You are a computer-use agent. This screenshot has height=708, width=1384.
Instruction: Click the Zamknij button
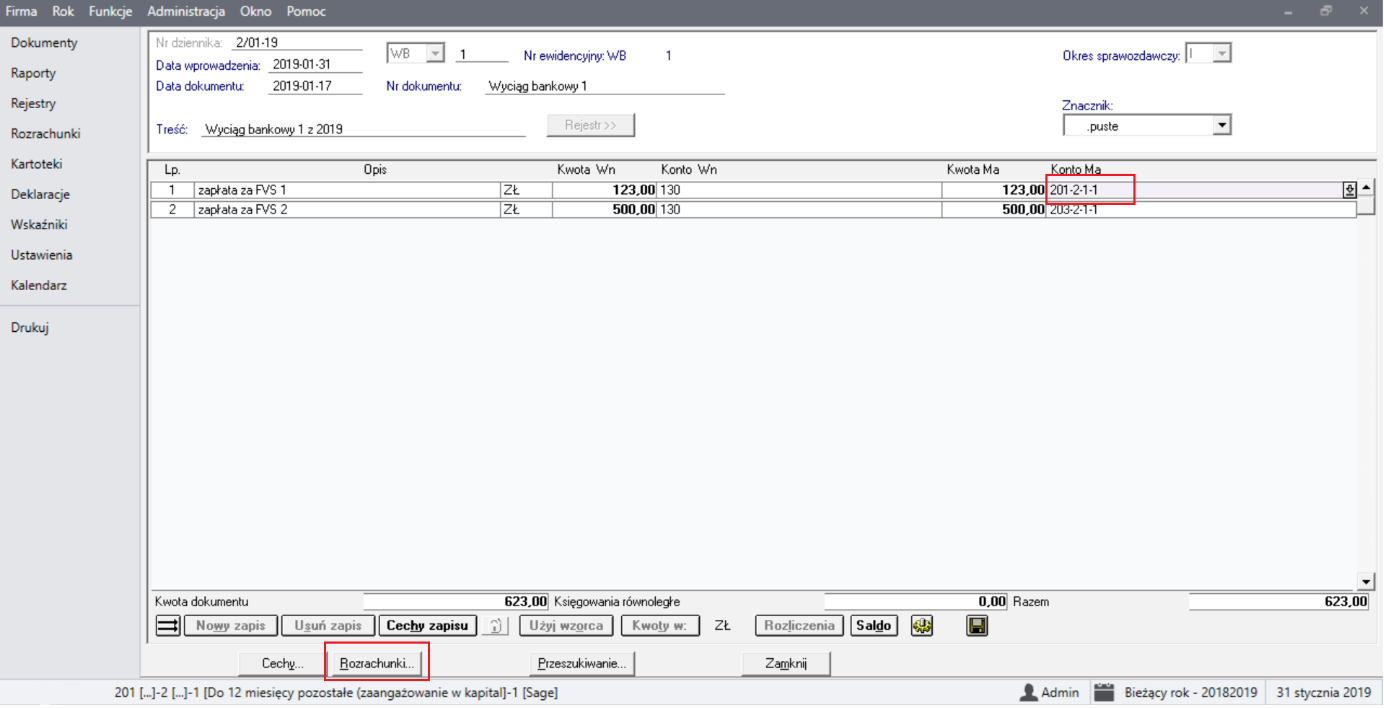tap(786, 663)
